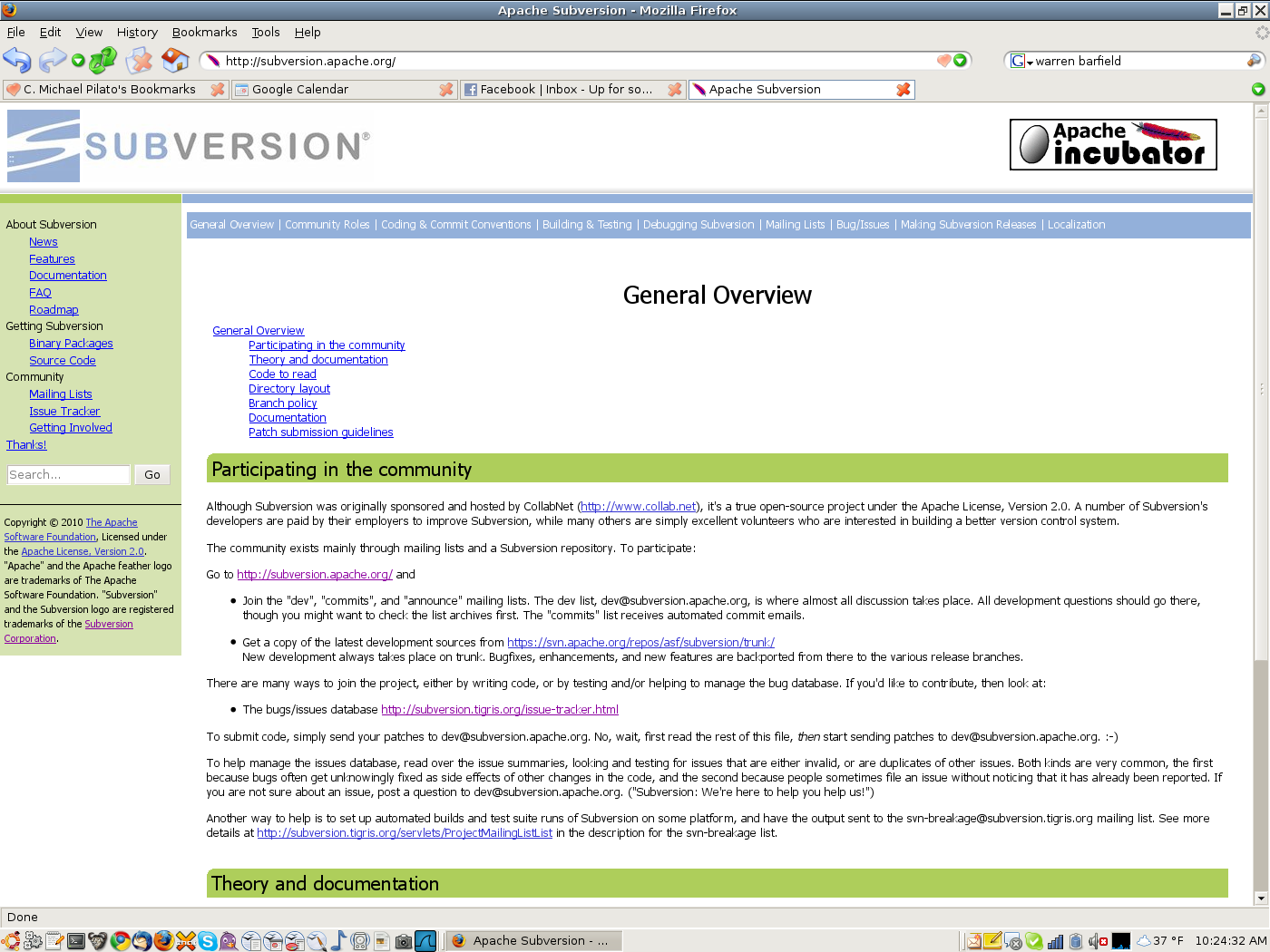Viewport: 1270px width, 952px height.
Task: Open the Tools menu
Action: point(266,32)
